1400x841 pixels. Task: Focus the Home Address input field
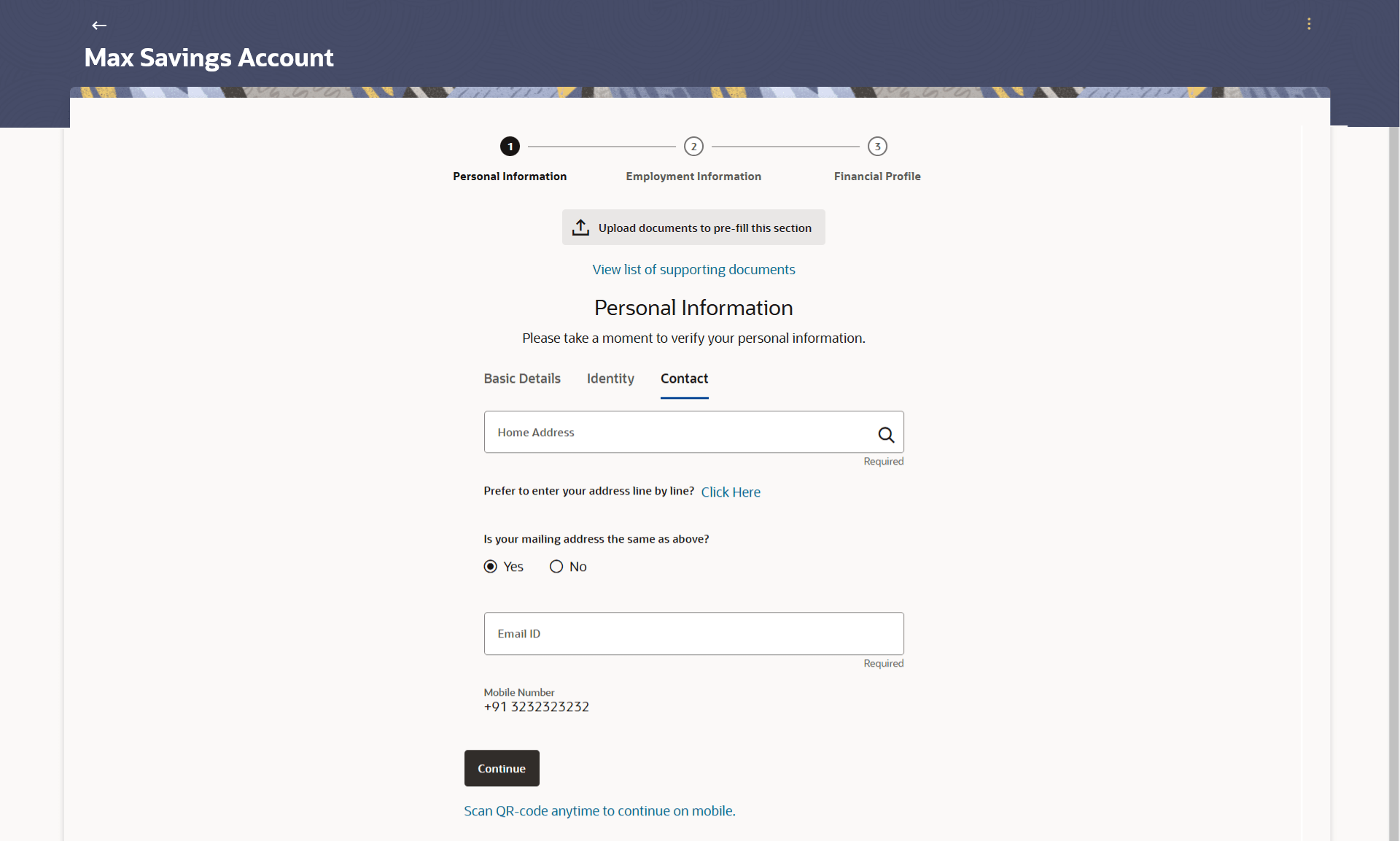point(678,433)
